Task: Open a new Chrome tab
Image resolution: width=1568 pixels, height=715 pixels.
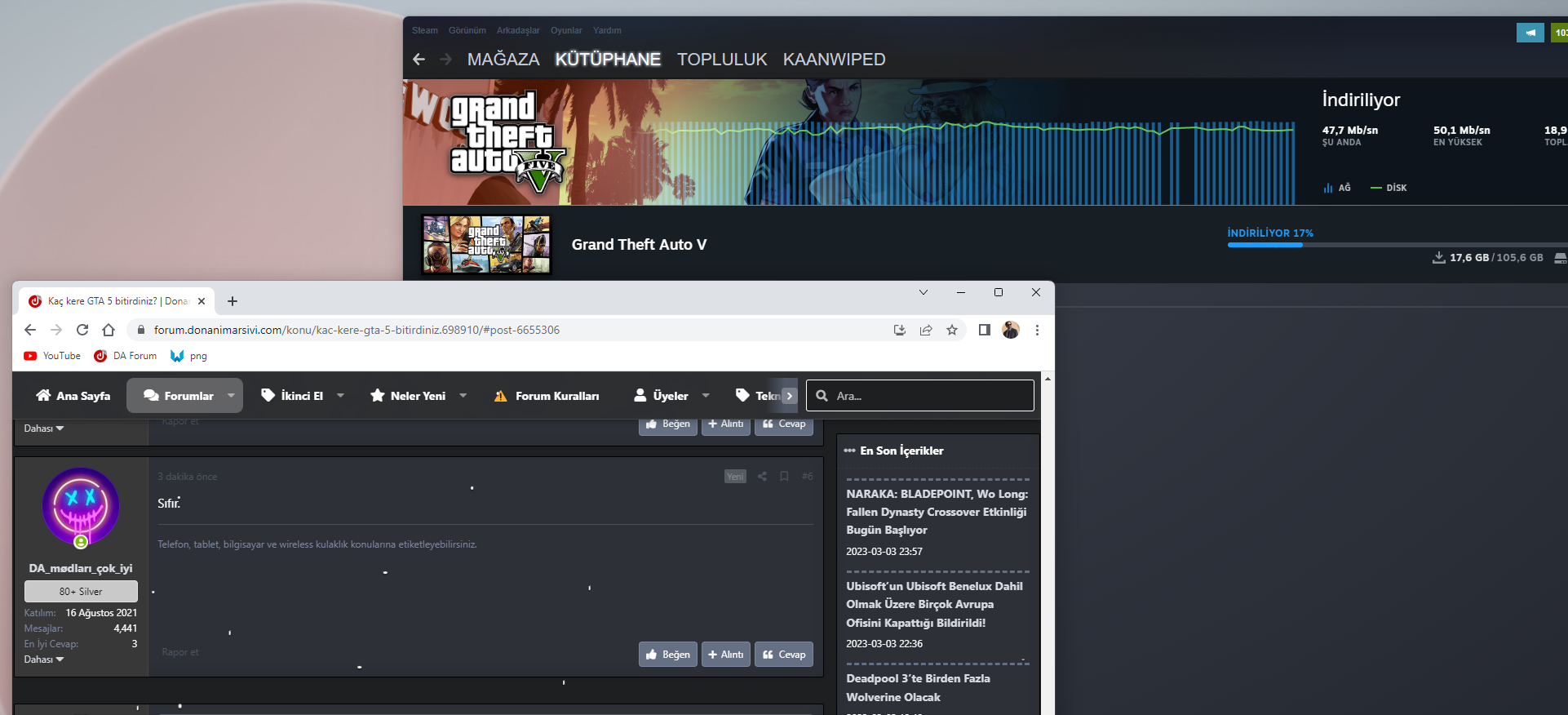Action: (233, 301)
